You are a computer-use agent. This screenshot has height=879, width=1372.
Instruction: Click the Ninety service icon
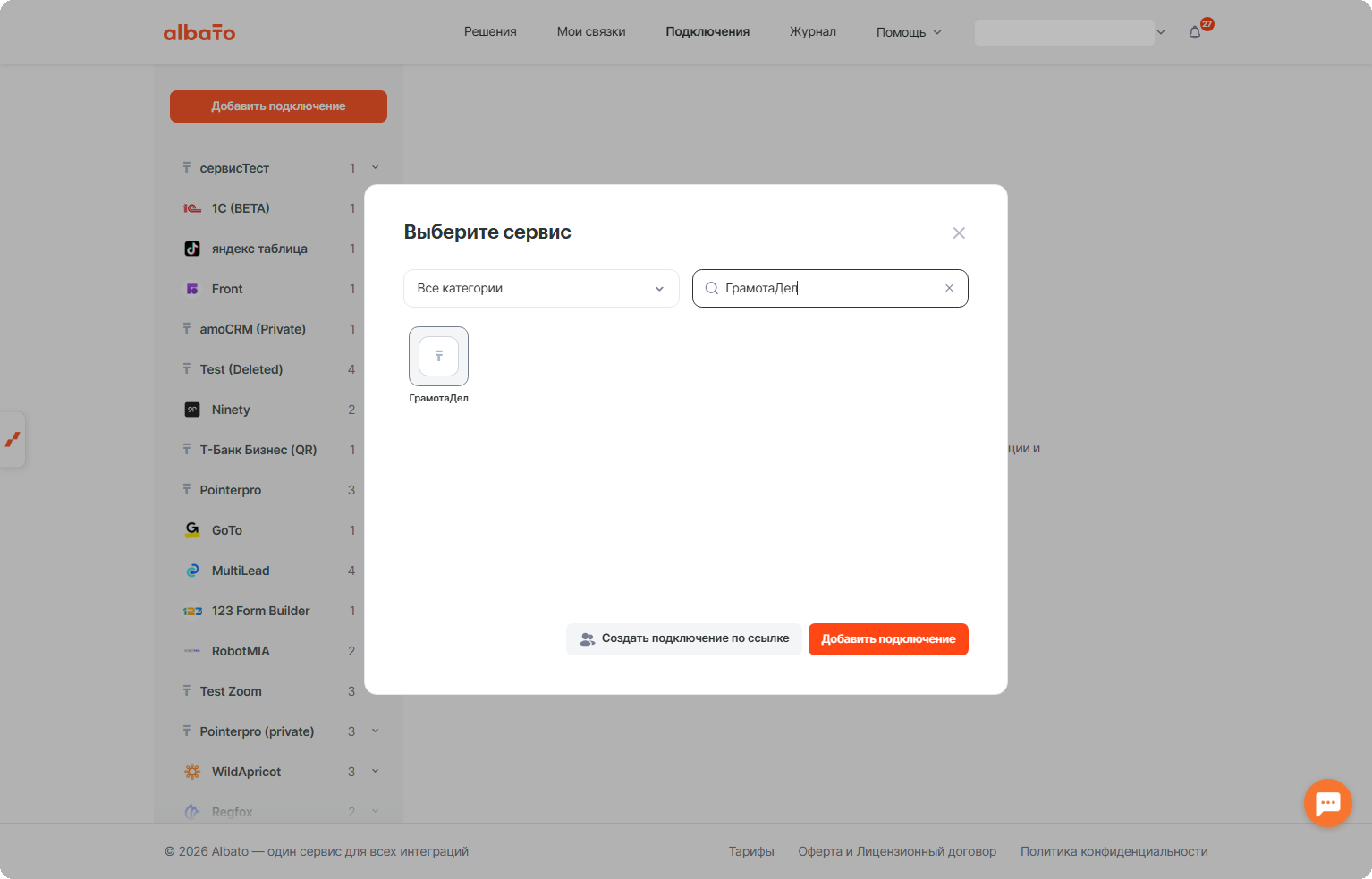(192, 410)
